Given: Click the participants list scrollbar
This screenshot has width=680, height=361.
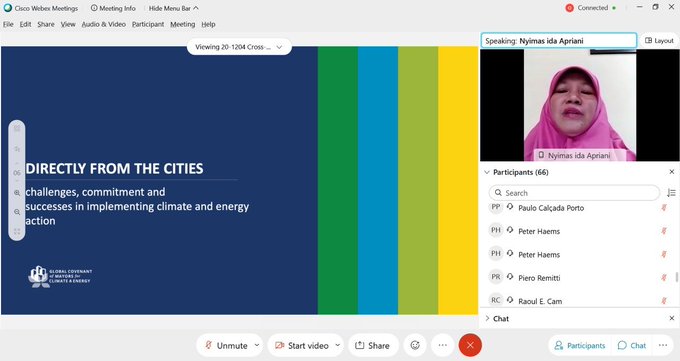Looking at the screenshot, I should [677, 277].
